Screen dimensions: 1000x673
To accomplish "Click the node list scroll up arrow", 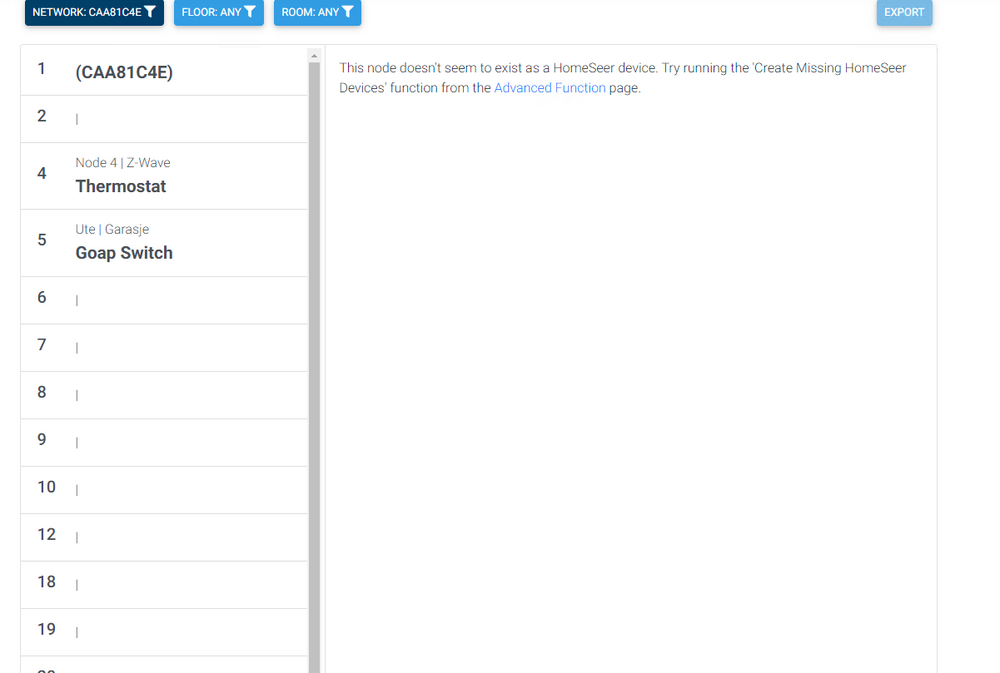I will (x=314, y=56).
